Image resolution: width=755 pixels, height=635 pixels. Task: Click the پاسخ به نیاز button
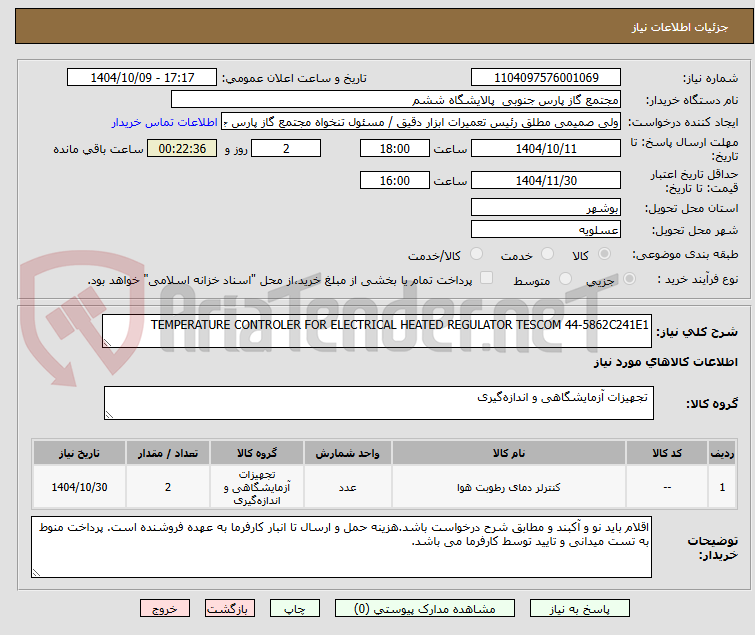579,608
